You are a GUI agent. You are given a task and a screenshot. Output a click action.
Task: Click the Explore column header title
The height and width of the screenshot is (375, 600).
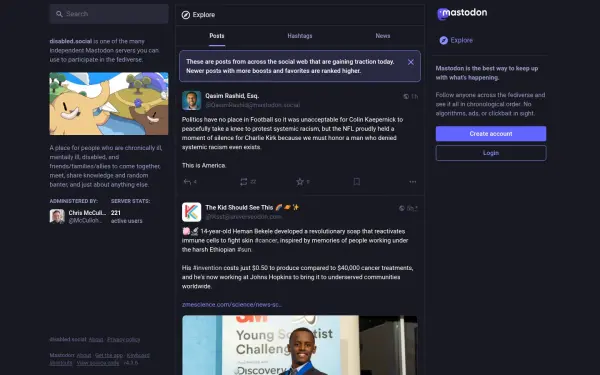tap(204, 15)
